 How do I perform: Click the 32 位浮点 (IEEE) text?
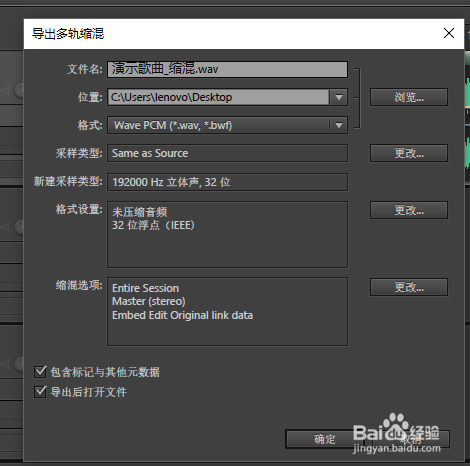pos(153,225)
